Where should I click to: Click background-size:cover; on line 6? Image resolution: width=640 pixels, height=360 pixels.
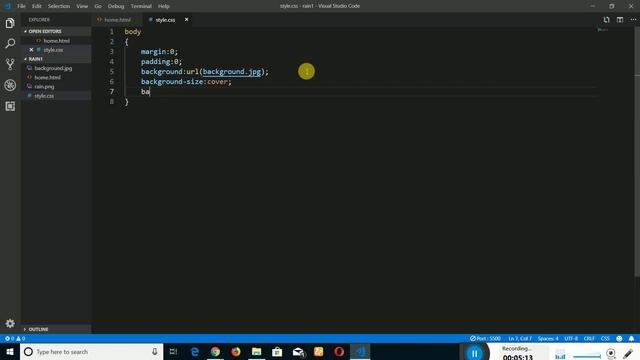[186, 82]
